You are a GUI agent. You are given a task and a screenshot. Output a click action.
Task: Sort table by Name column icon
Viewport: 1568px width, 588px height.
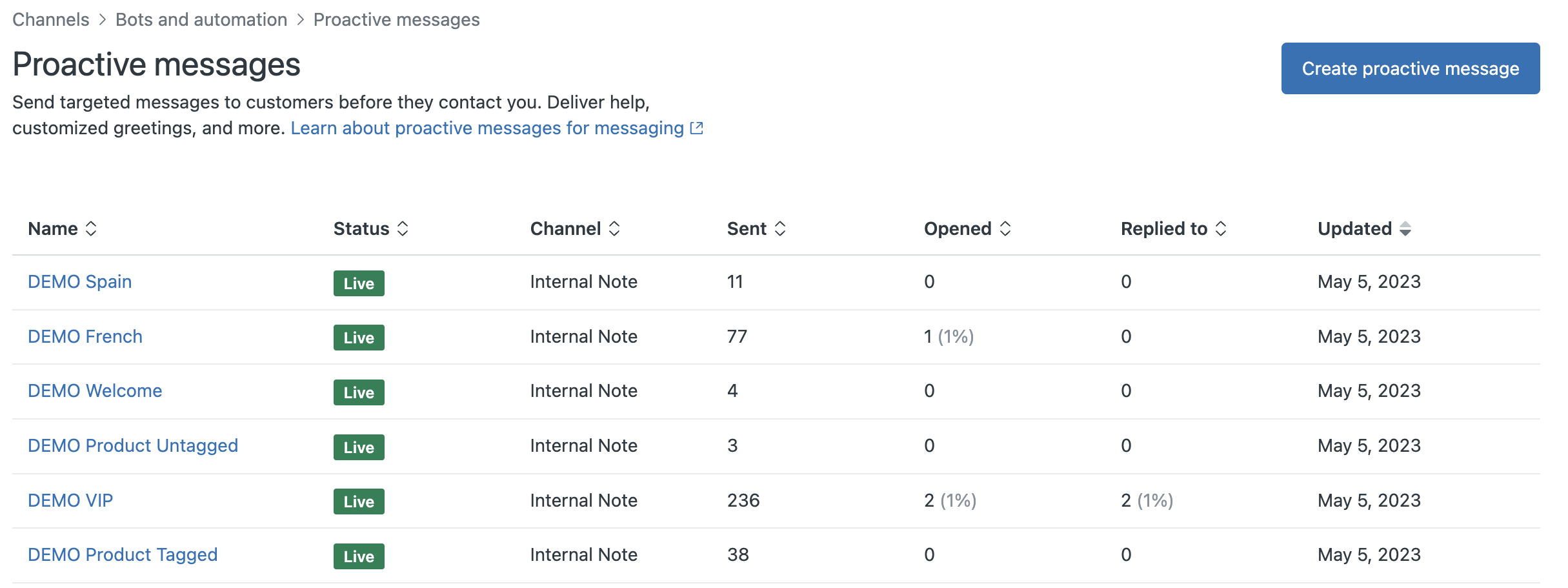[91, 228]
